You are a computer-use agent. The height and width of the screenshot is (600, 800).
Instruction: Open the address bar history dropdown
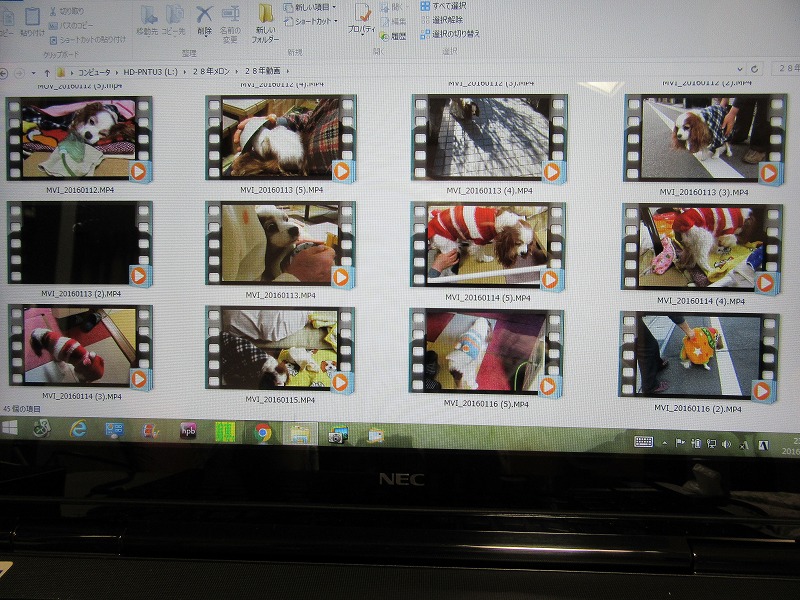point(740,69)
